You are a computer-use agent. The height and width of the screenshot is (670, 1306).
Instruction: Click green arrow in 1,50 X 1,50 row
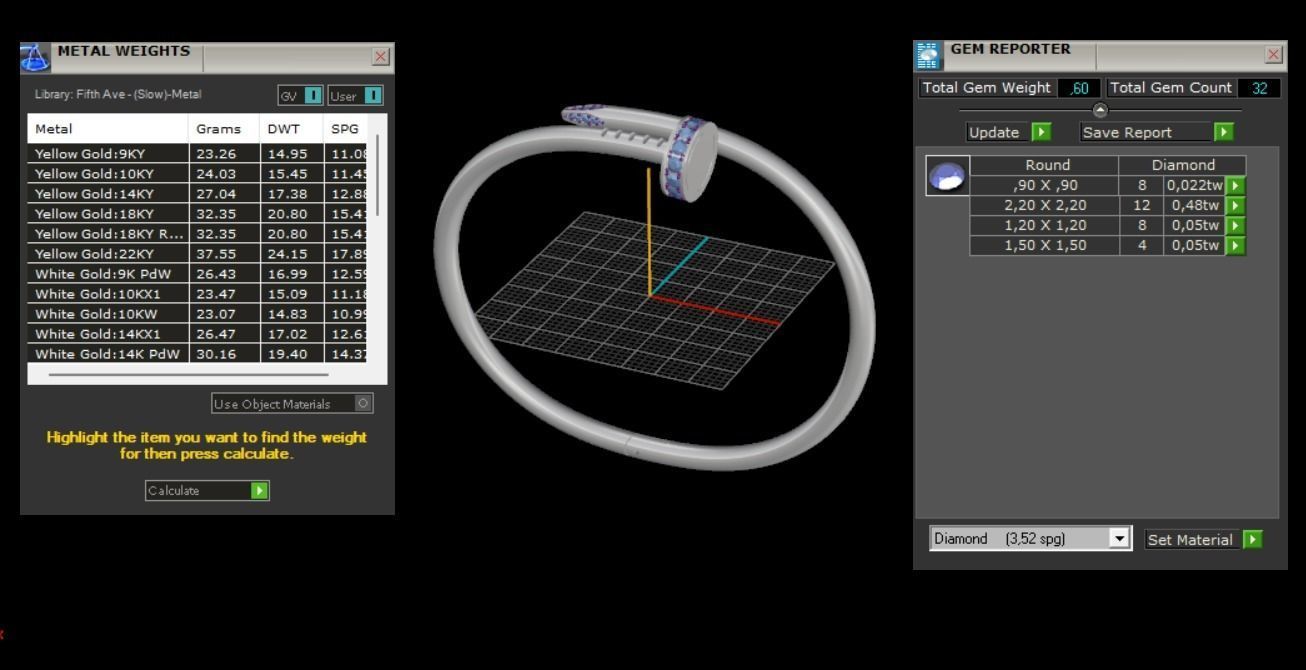pyautogui.click(x=1236, y=245)
